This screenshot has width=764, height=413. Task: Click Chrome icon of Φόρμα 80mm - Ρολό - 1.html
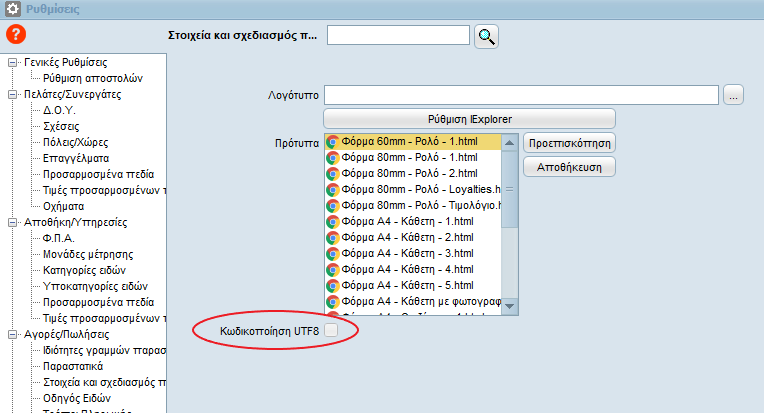click(333, 158)
